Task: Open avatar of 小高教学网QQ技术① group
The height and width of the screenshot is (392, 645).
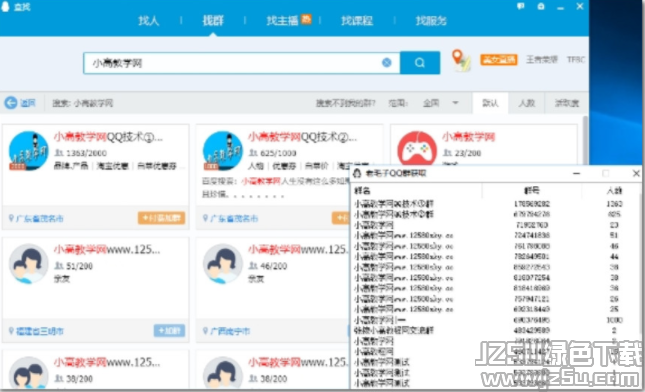Action: point(28,151)
